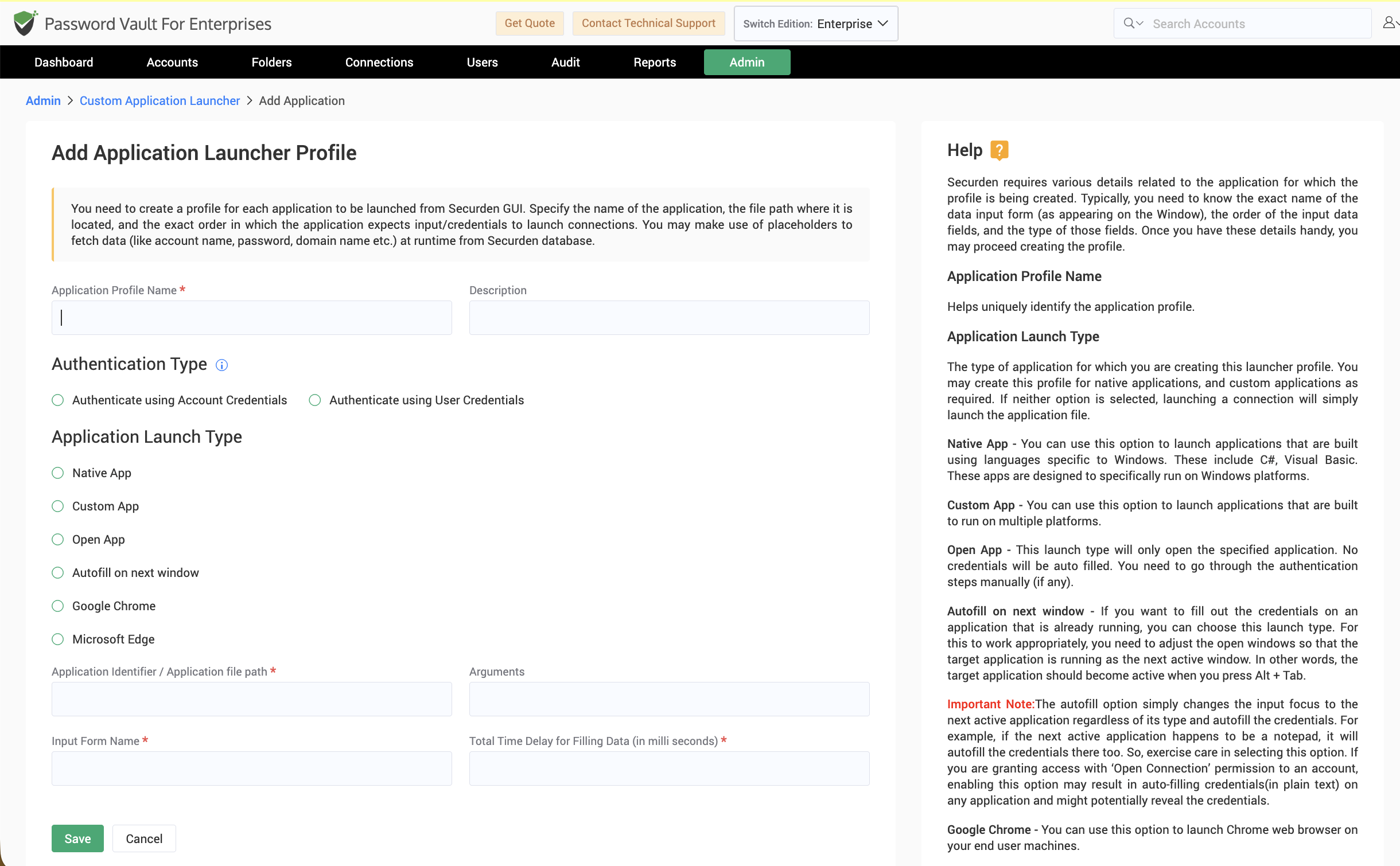Click into the Arguments field
This screenshot has width=1400, height=866.
click(x=670, y=699)
